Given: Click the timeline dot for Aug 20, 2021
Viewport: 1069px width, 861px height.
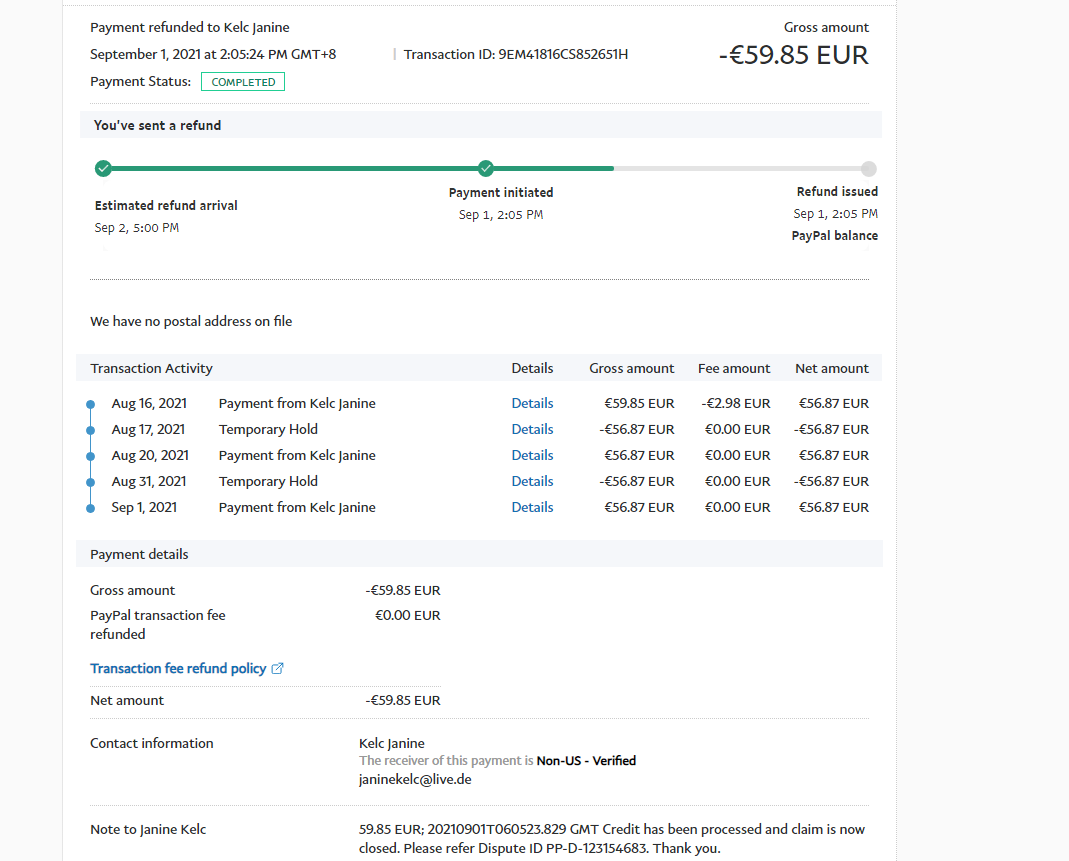Looking at the screenshot, I should coord(90,456).
